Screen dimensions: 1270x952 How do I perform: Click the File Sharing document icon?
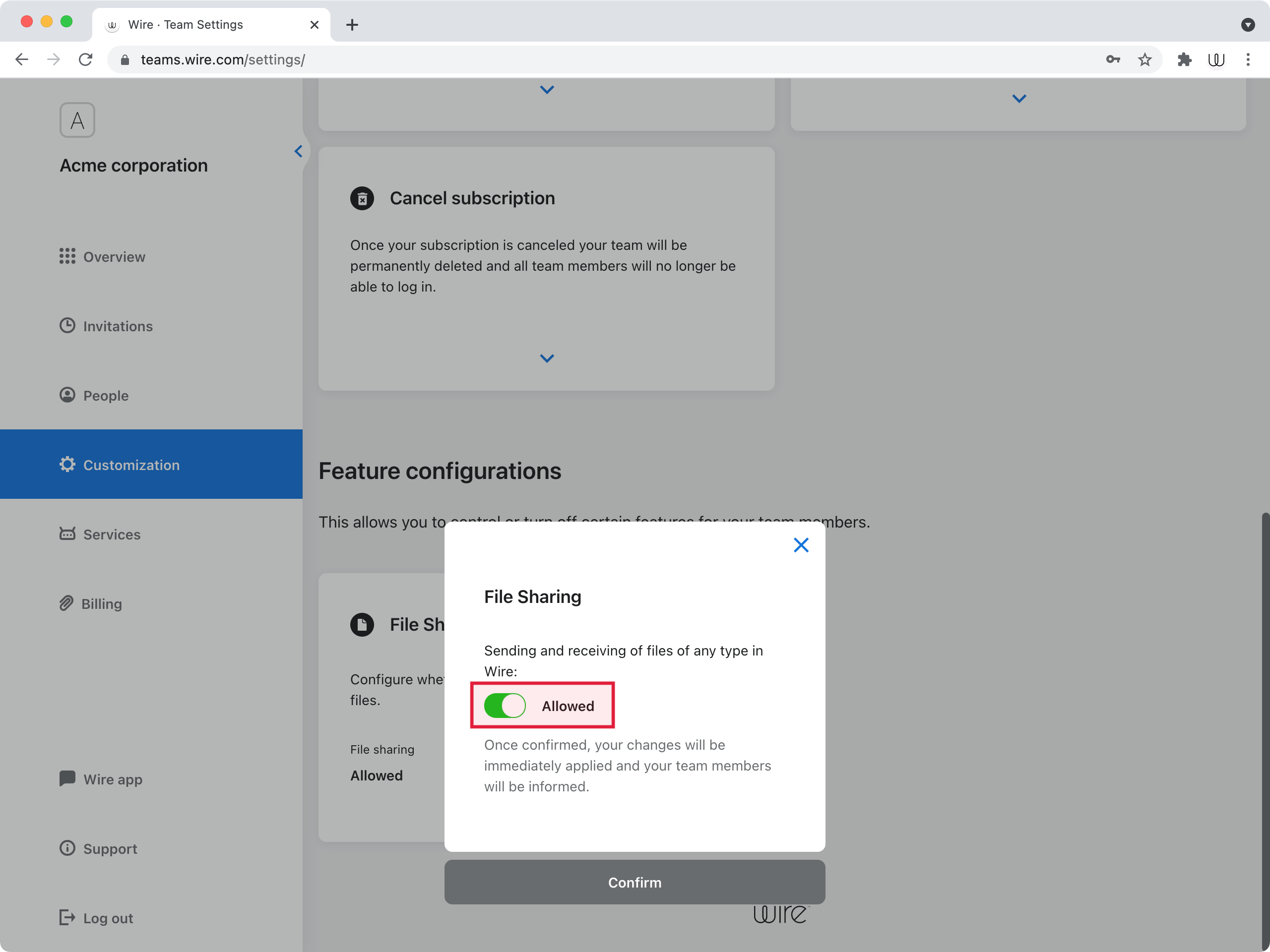(x=362, y=624)
